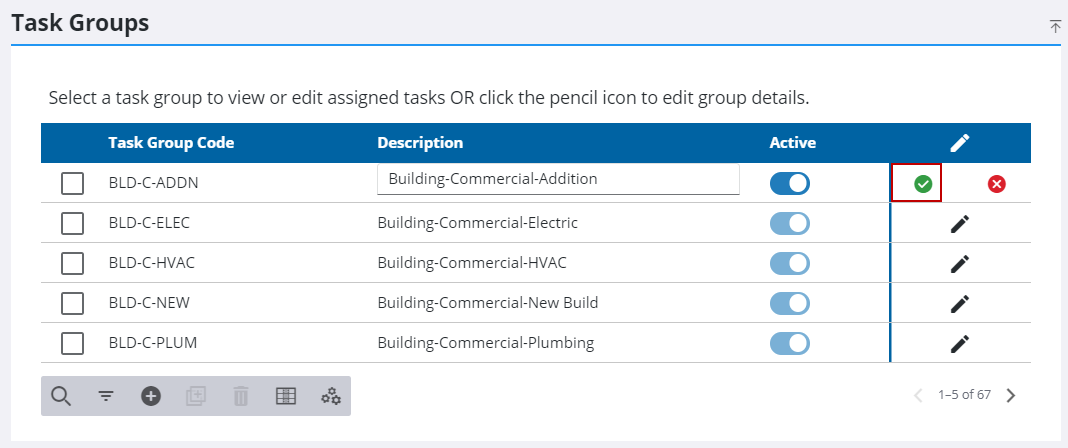Sort by the Description column header

pos(420,143)
